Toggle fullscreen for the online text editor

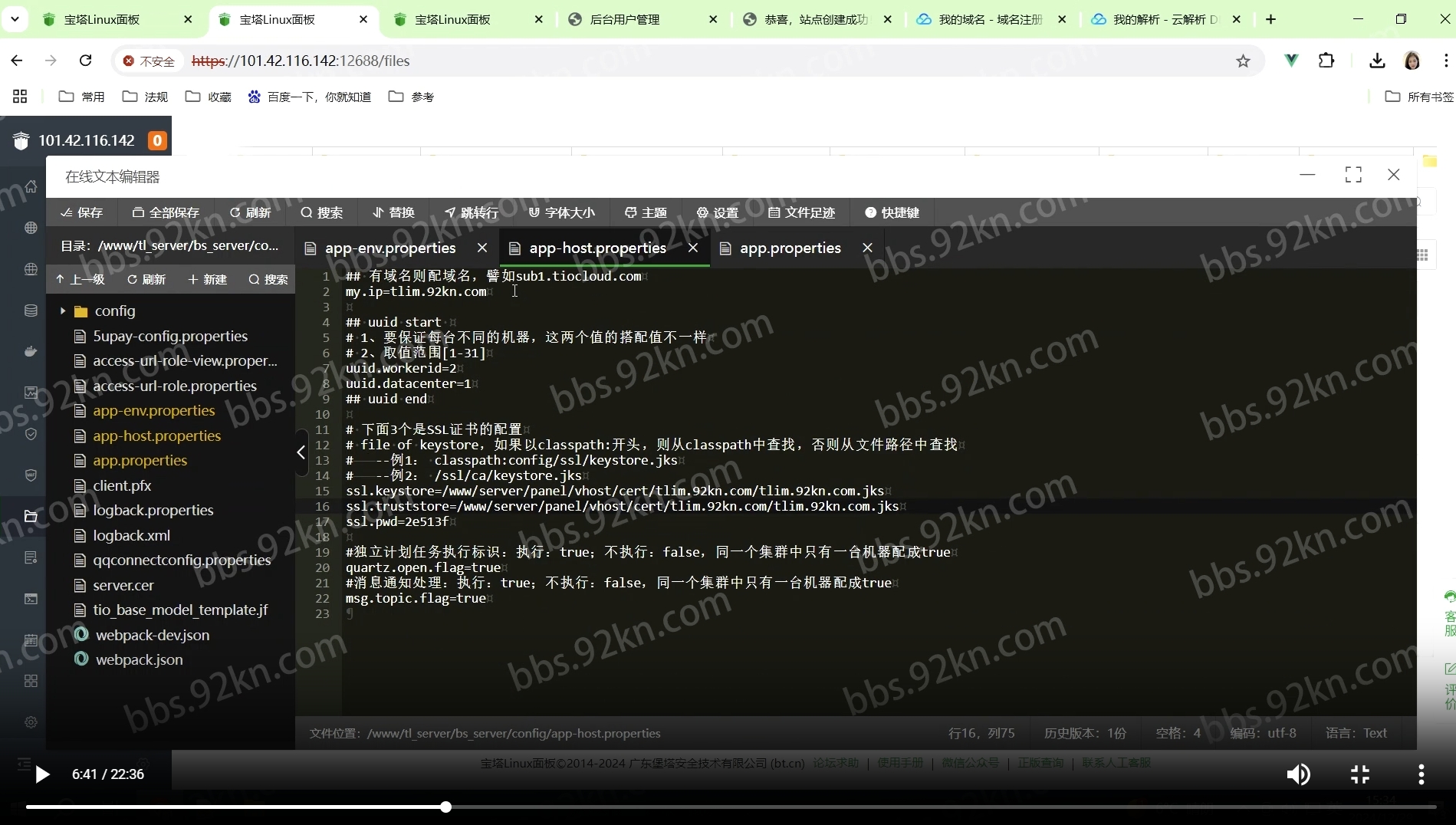pyautogui.click(x=1353, y=175)
